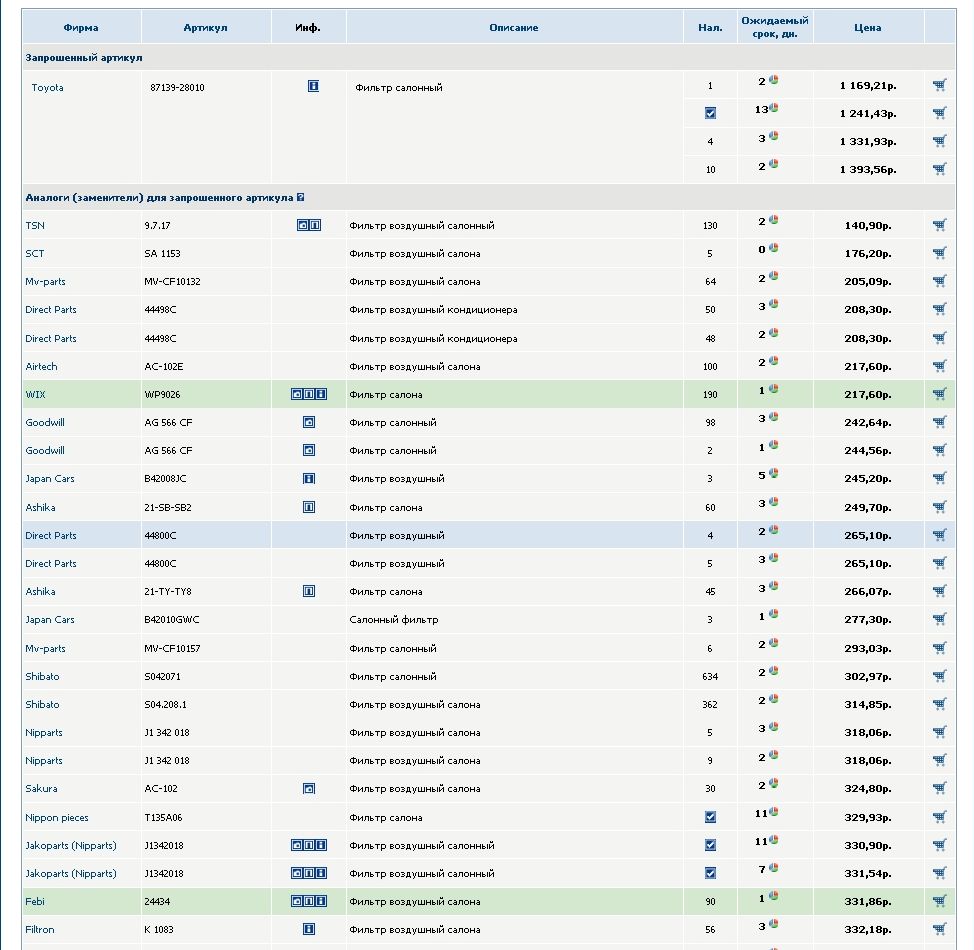Screen dimensions: 974x950
Task: Click the Фирма column header
Action: pos(80,27)
